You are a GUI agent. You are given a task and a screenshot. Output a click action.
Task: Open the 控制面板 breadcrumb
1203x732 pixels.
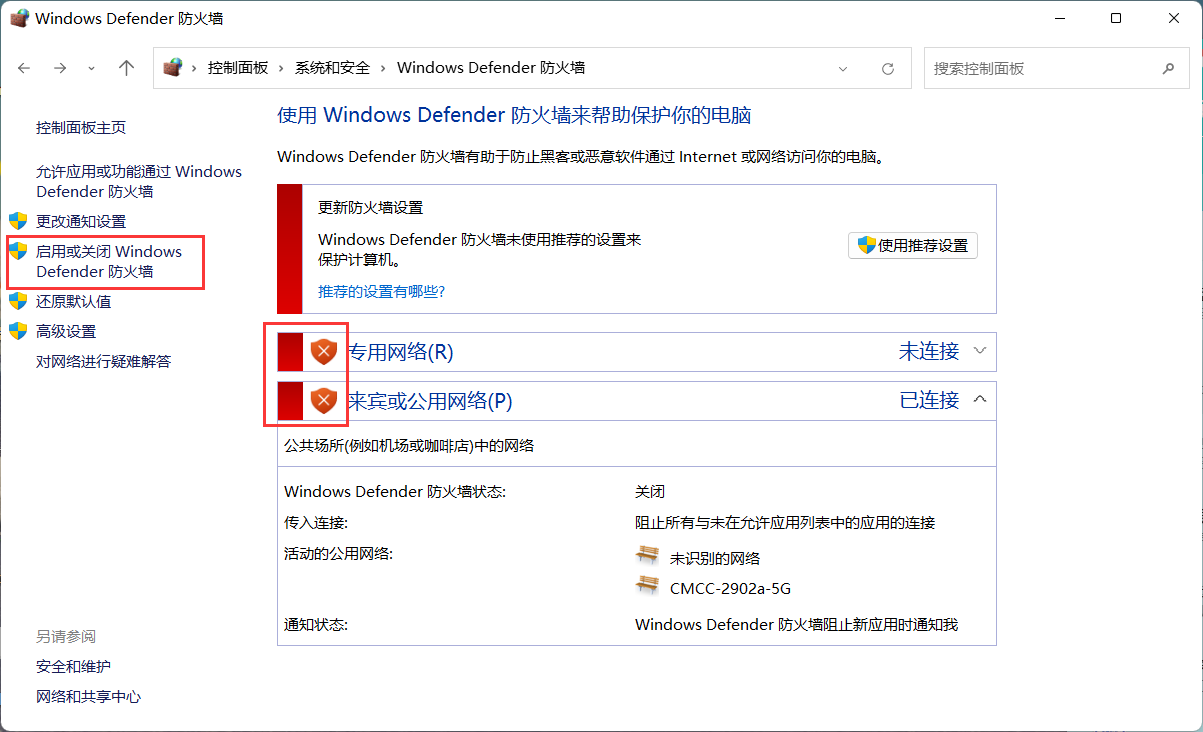(x=238, y=68)
